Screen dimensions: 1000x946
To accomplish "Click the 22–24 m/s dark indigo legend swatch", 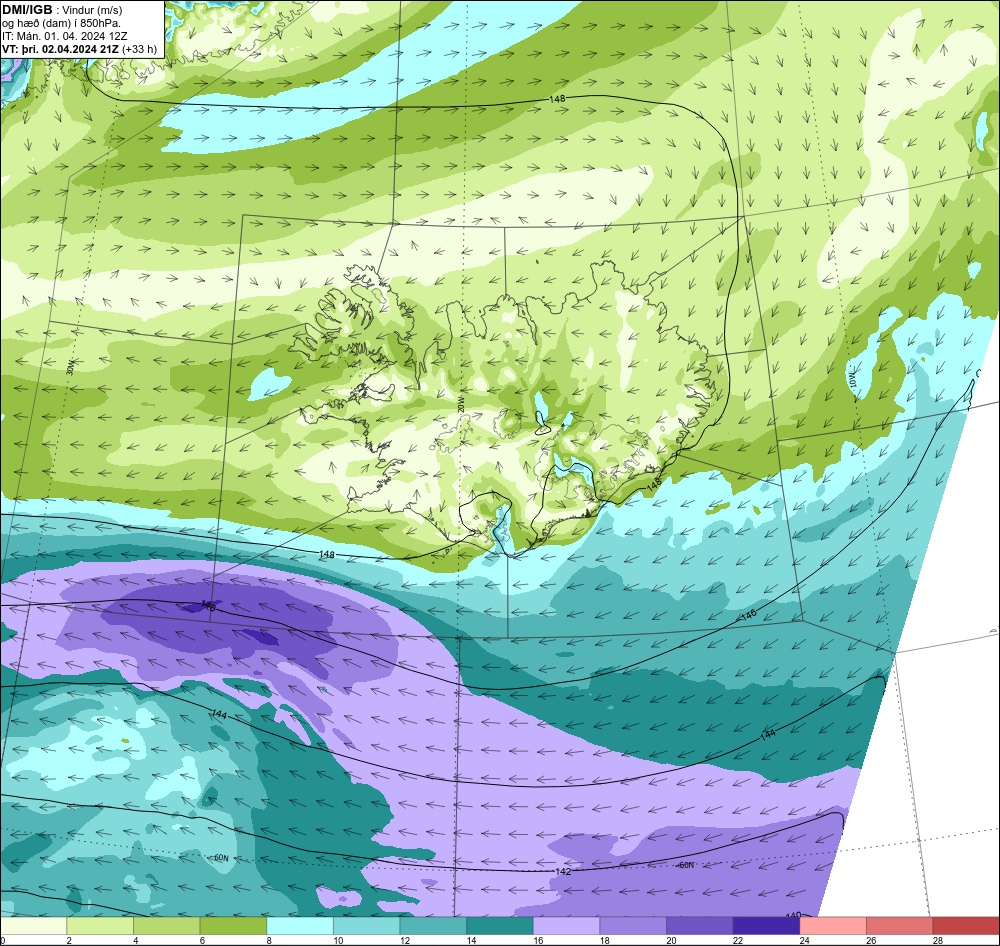I will click(766, 926).
